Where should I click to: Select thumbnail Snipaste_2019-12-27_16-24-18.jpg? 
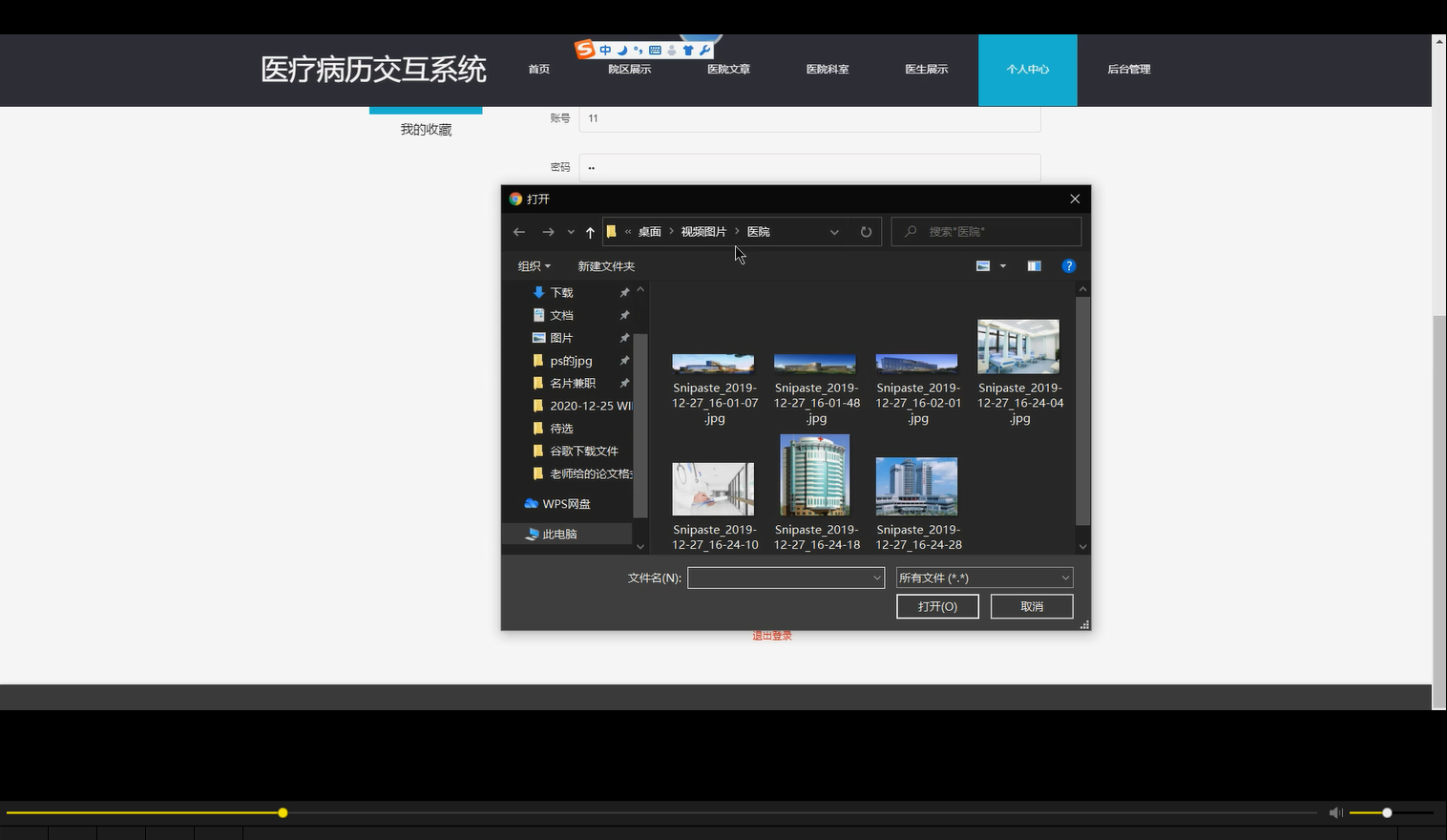click(x=814, y=474)
